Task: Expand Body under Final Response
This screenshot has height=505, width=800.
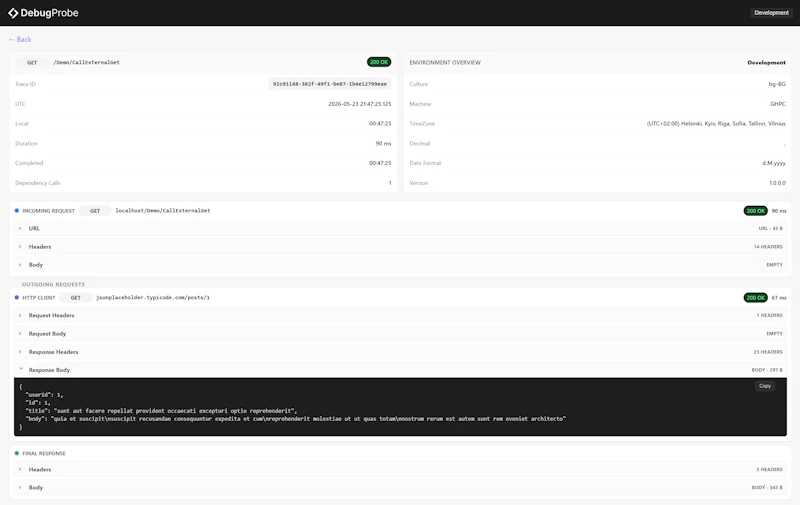Action: coord(400,488)
